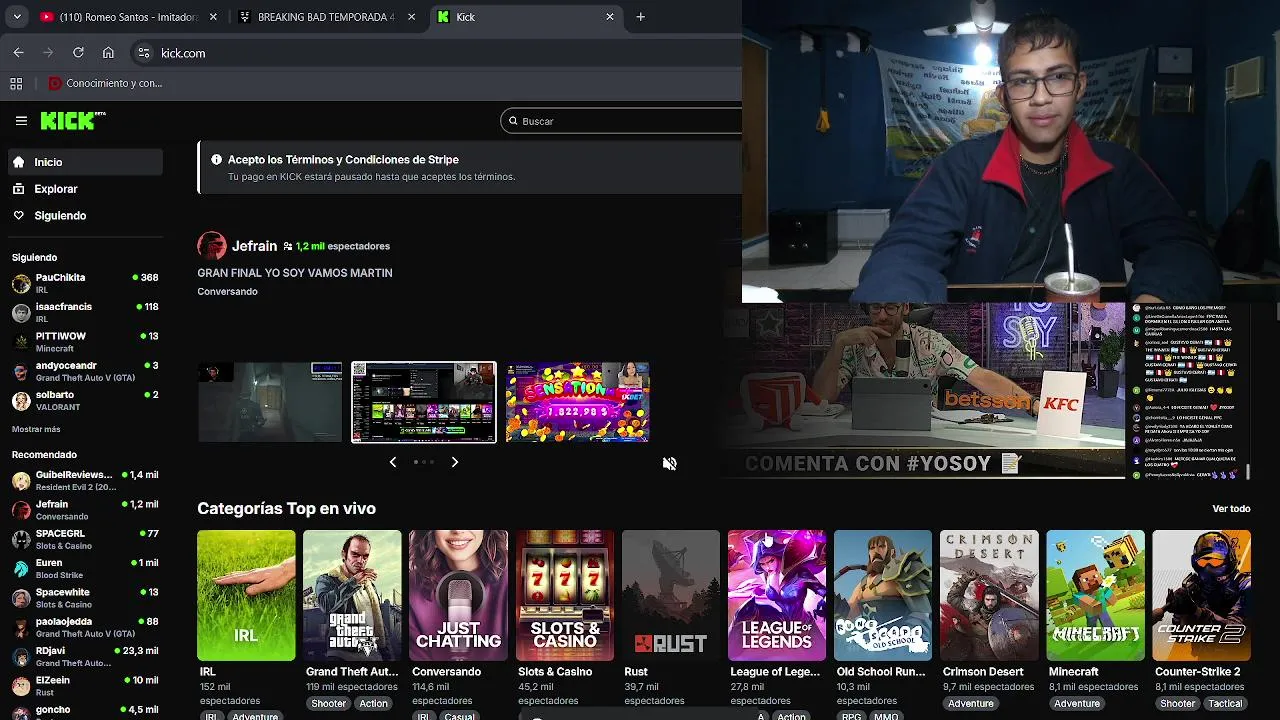Viewport: 1280px width, 720px height.
Task: Click Tactical tag under Counter-Strike 2
Action: point(1225,703)
